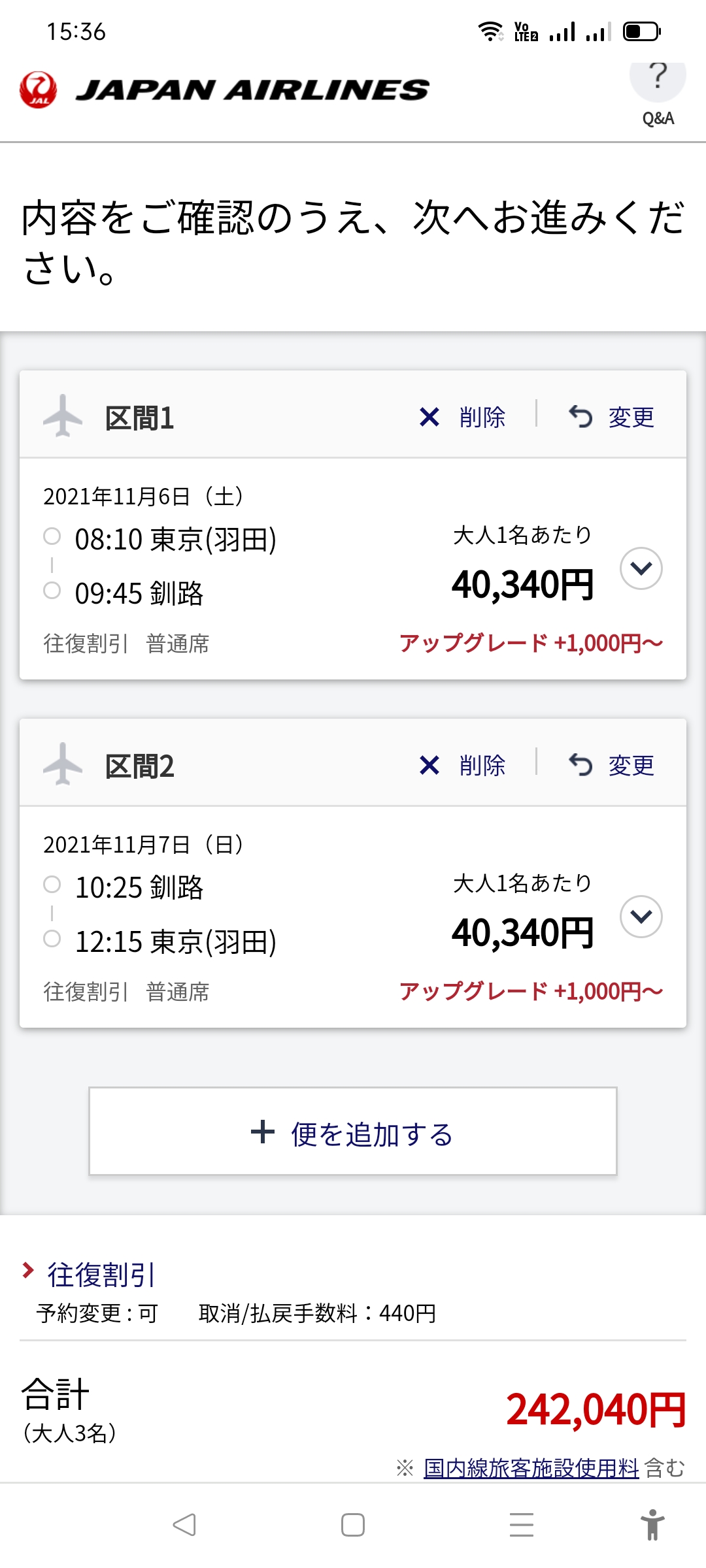Click the 変更 arrow icon for 区間2
The image size is (706, 1568).
(x=580, y=765)
